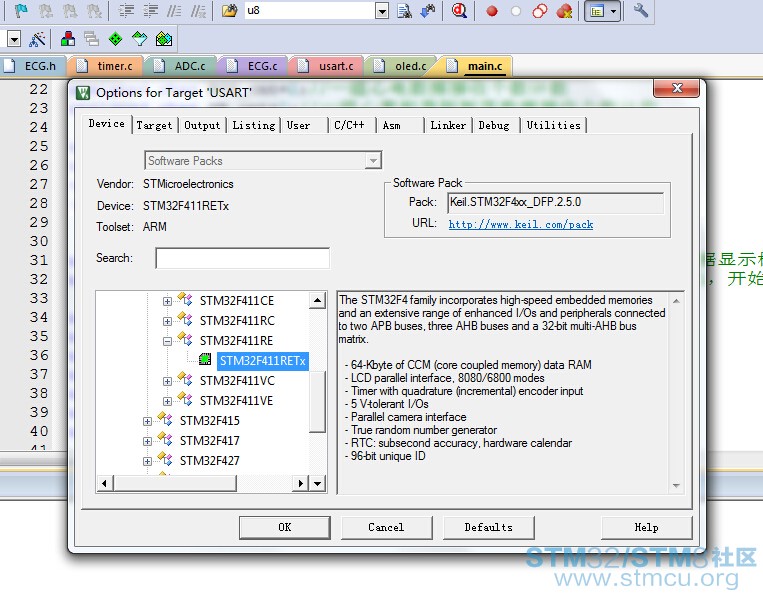Image resolution: width=763 pixels, height=603 pixels.
Task: Open the User tab
Action: point(298,126)
